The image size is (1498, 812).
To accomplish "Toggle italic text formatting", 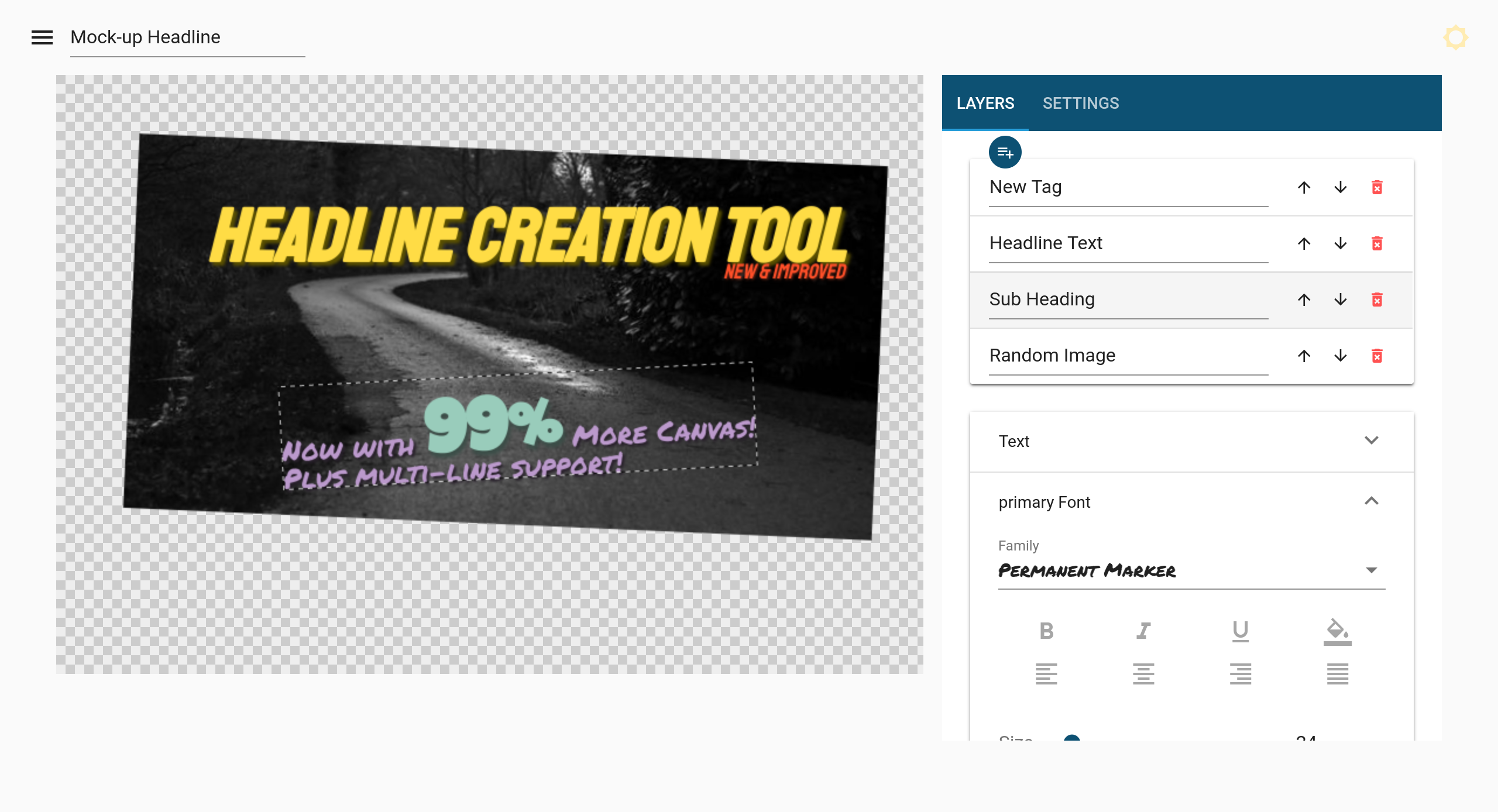I will [x=1143, y=631].
